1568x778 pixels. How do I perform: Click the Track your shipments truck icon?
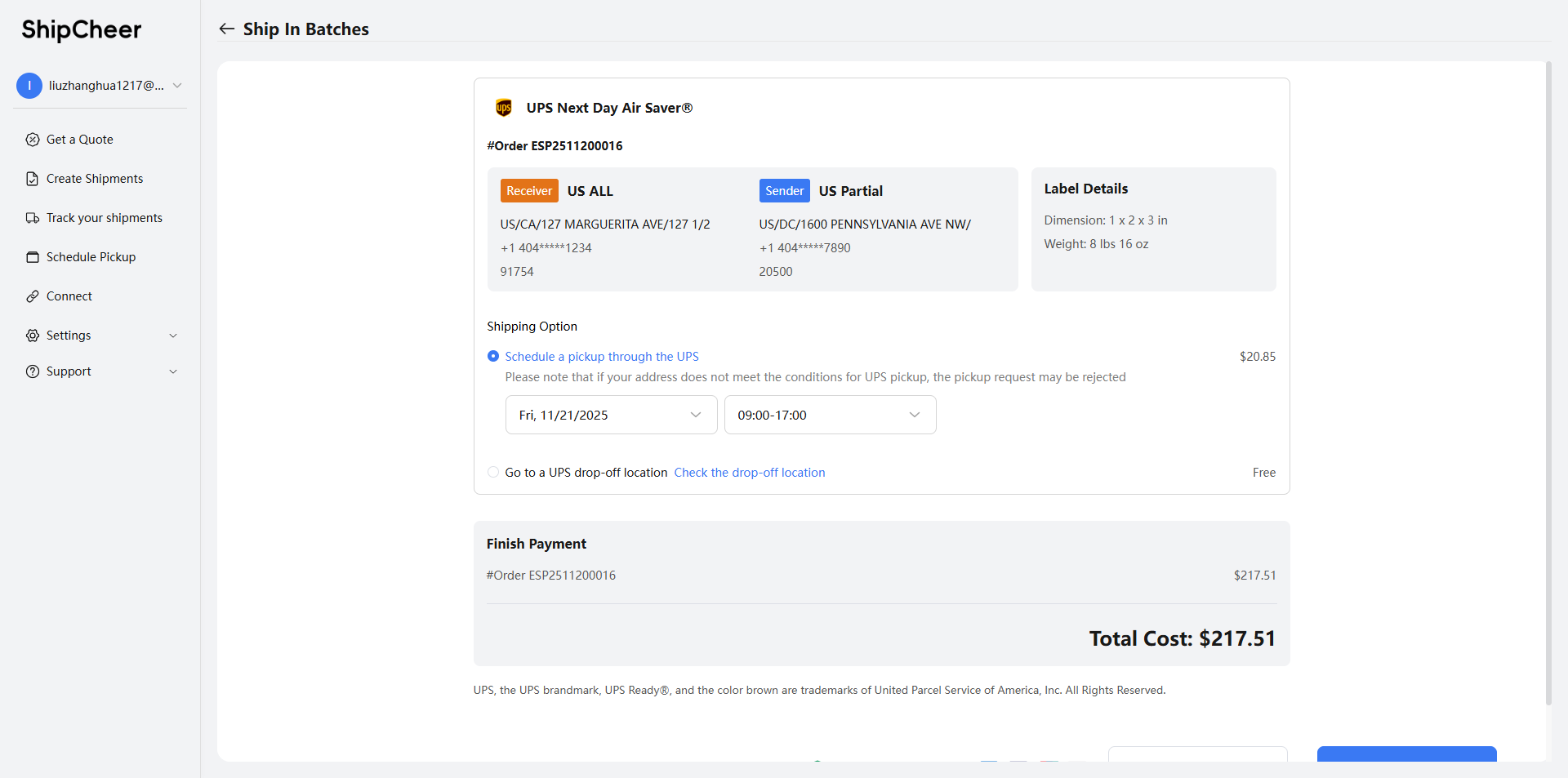tap(33, 218)
